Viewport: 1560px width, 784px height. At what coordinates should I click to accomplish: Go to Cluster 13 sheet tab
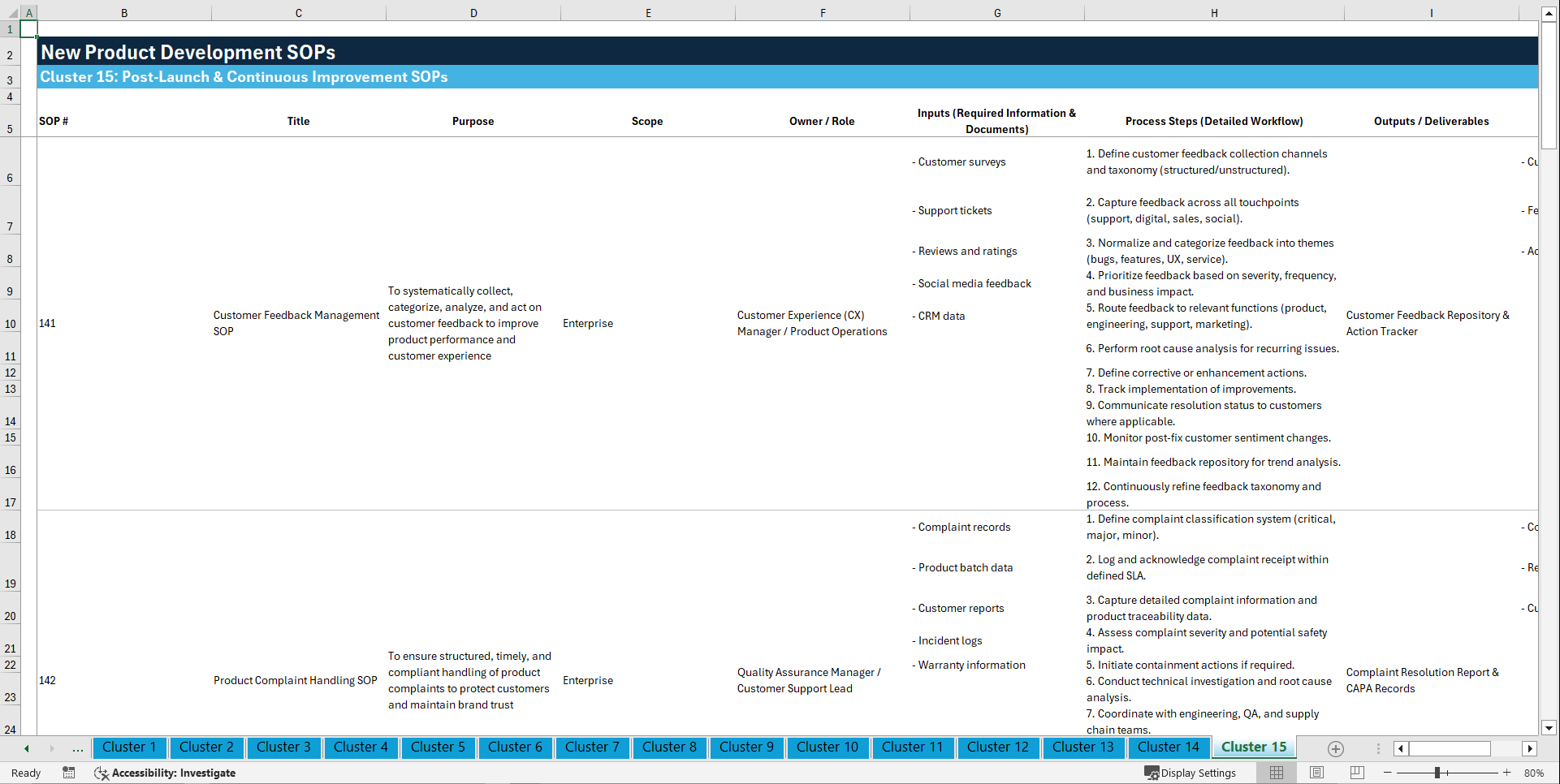click(x=1083, y=747)
